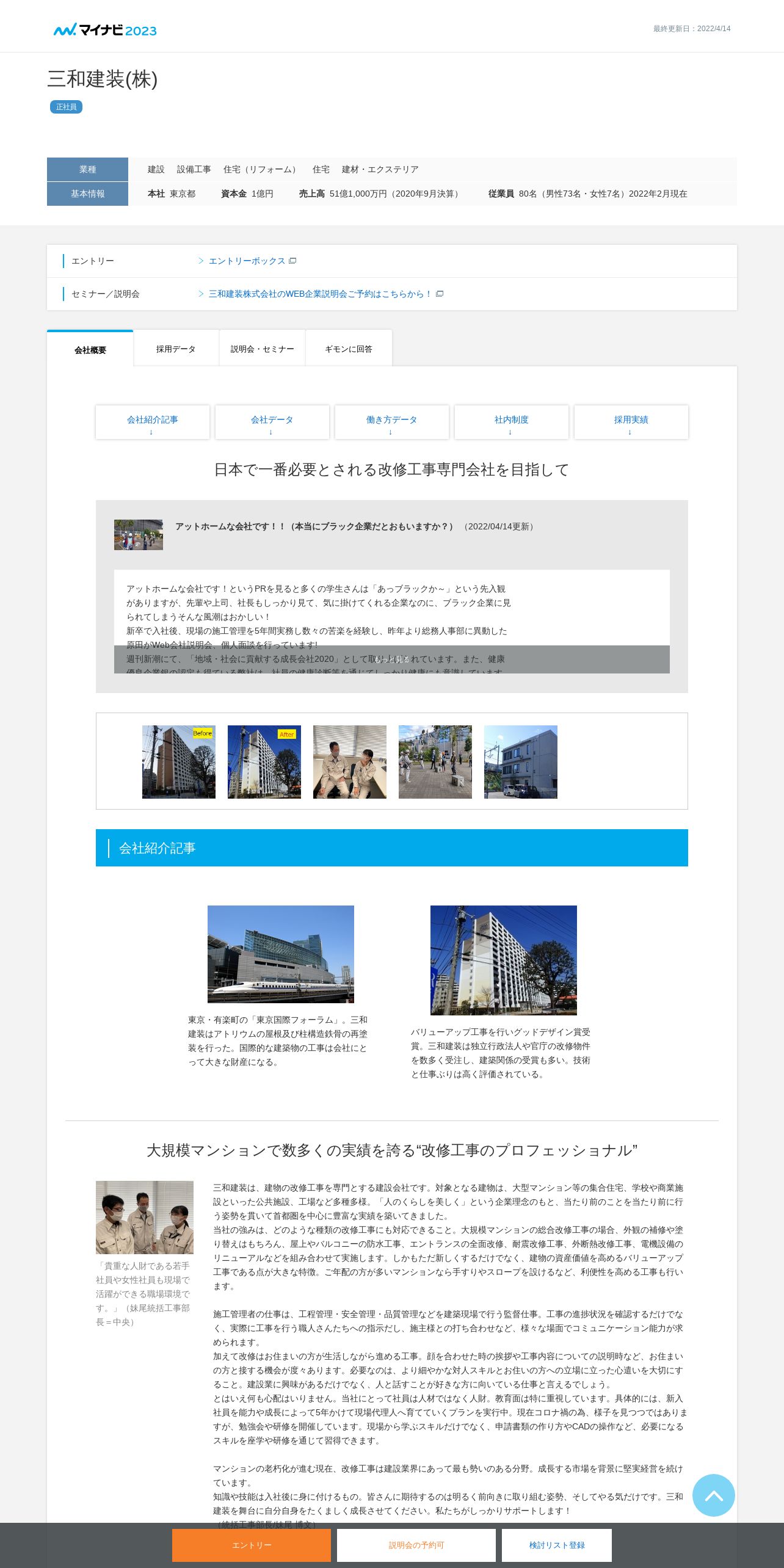784x1568 pixels.
Task: Click the 三和建装(株) company title
Action: 103,79
